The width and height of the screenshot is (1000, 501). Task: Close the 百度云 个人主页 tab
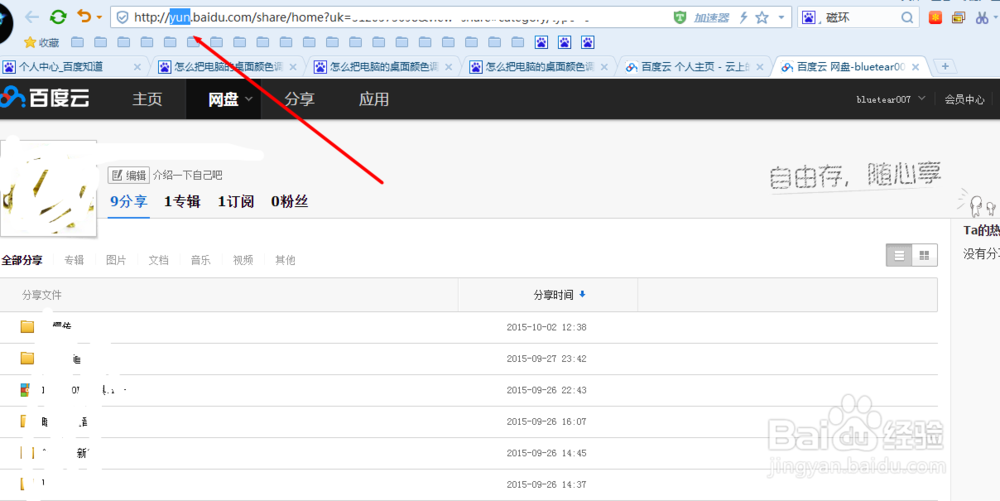coord(760,67)
